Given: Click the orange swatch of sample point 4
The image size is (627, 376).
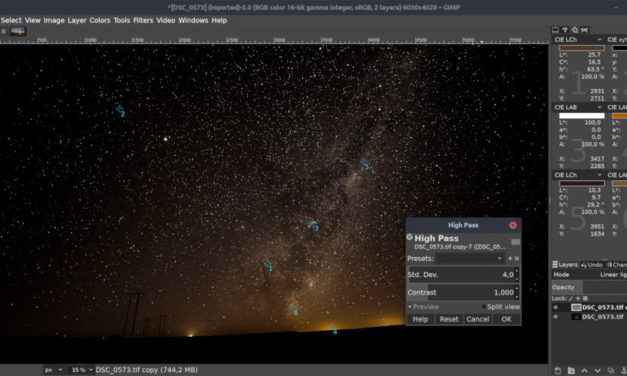Looking at the screenshot, I should click(619, 116).
